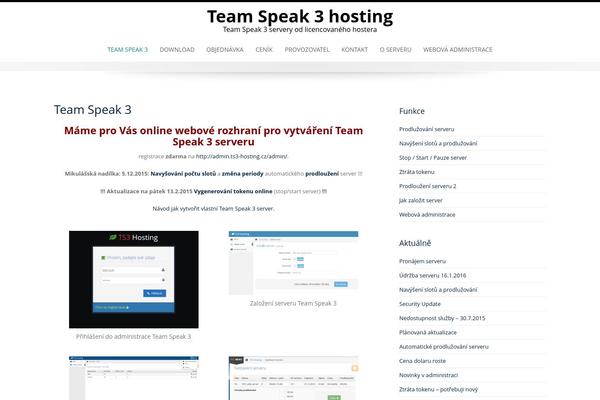Open the Stop / Start / Pauze server link
600x400 pixels.
click(433, 158)
